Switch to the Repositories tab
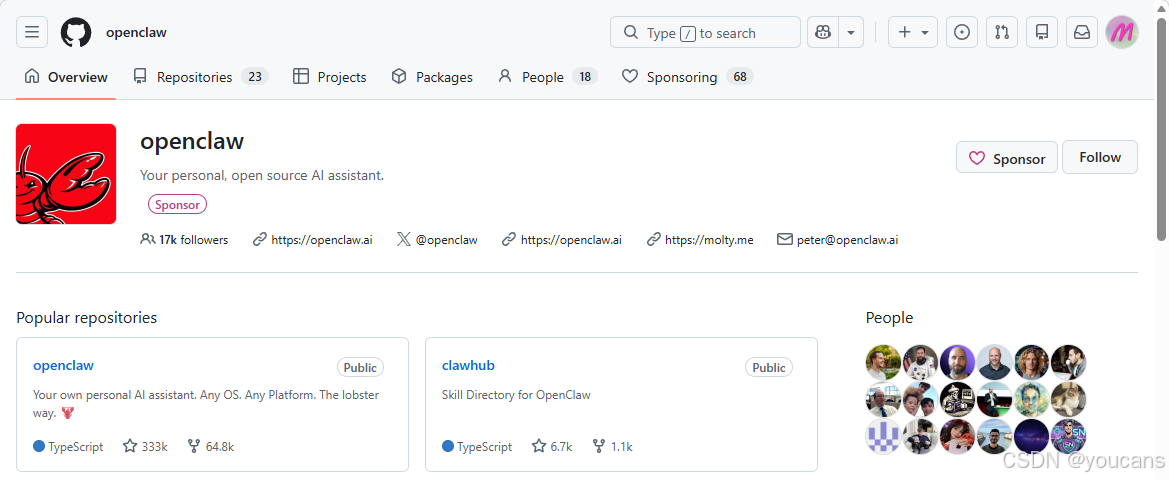1169x480 pixels. coord(201,77)
